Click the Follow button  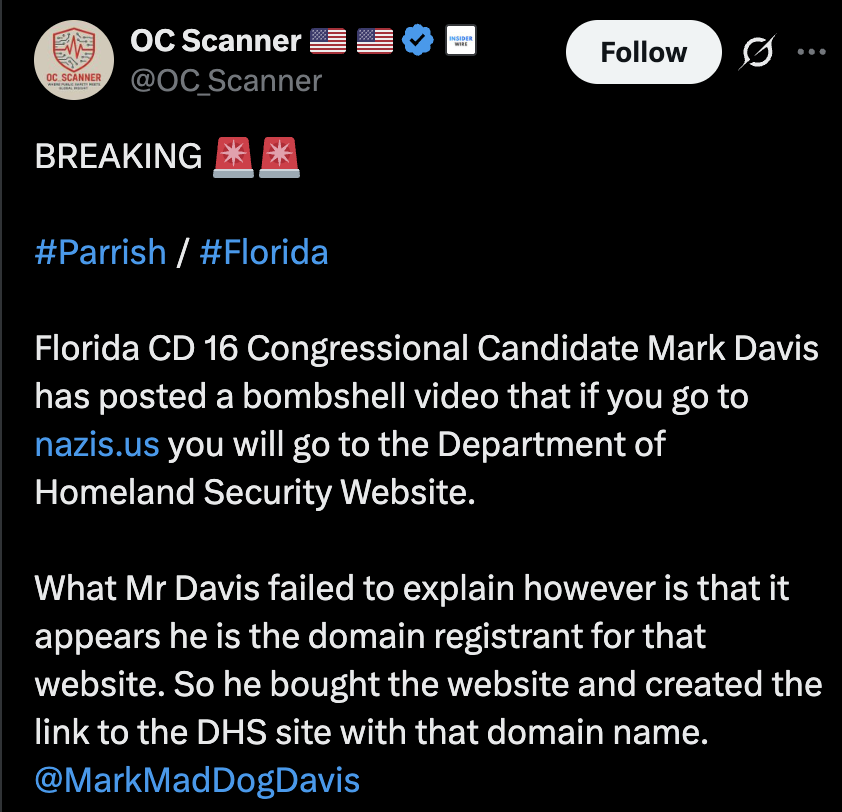(643, 52)
